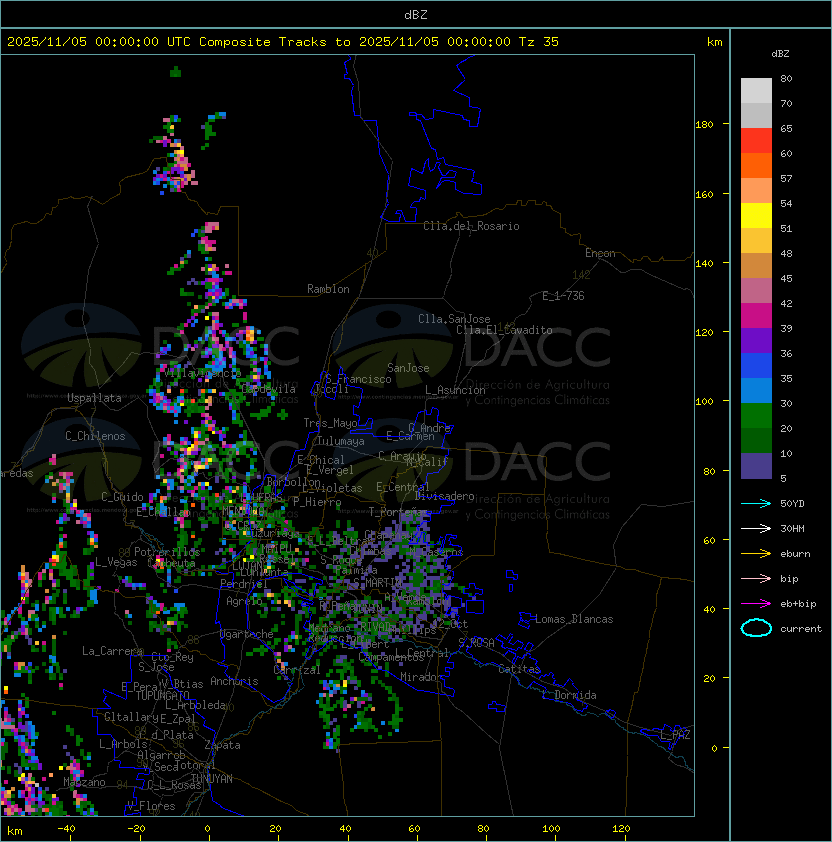The width and height of the screenshot is (832, 842).
Task: Click the 'Divisadero' map label
Action: [445, 496]
